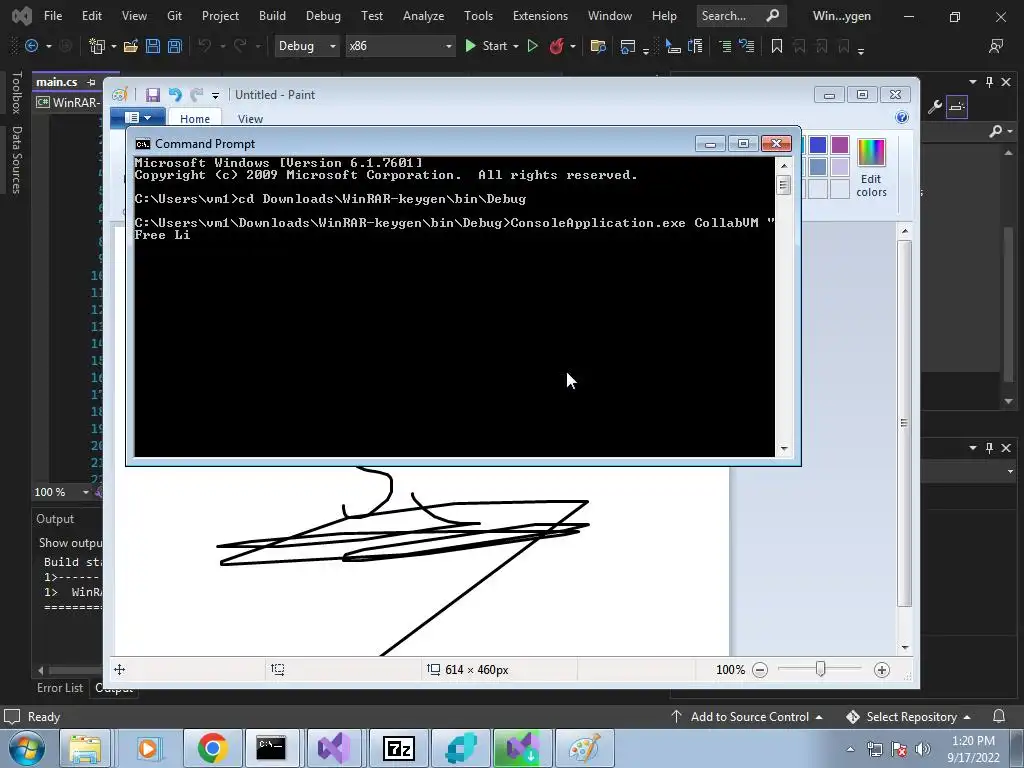Click the Command Prompt scroll down arrow
This screenshot has width=1024, height=768.
[x=784, y=449]
